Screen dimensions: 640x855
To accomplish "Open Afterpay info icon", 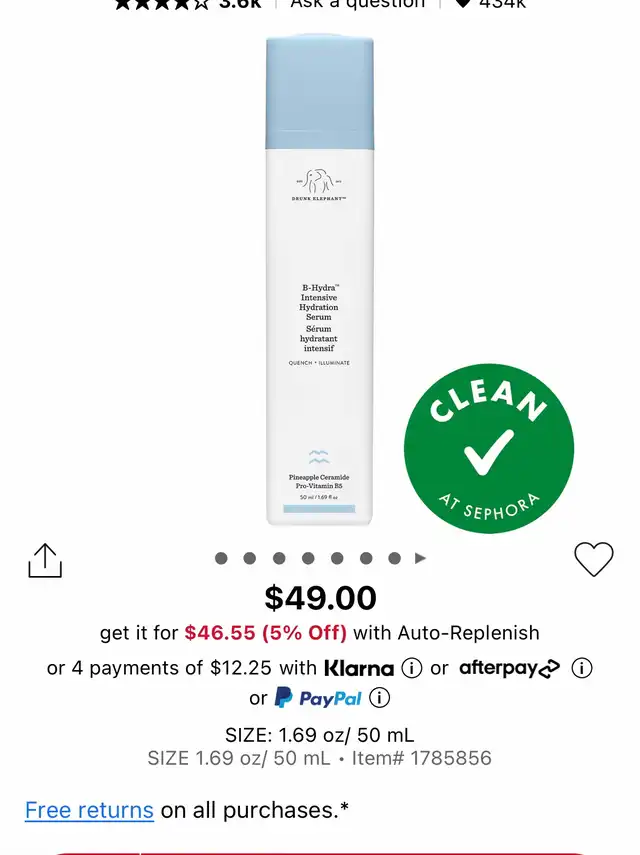I will click(582, 668).
